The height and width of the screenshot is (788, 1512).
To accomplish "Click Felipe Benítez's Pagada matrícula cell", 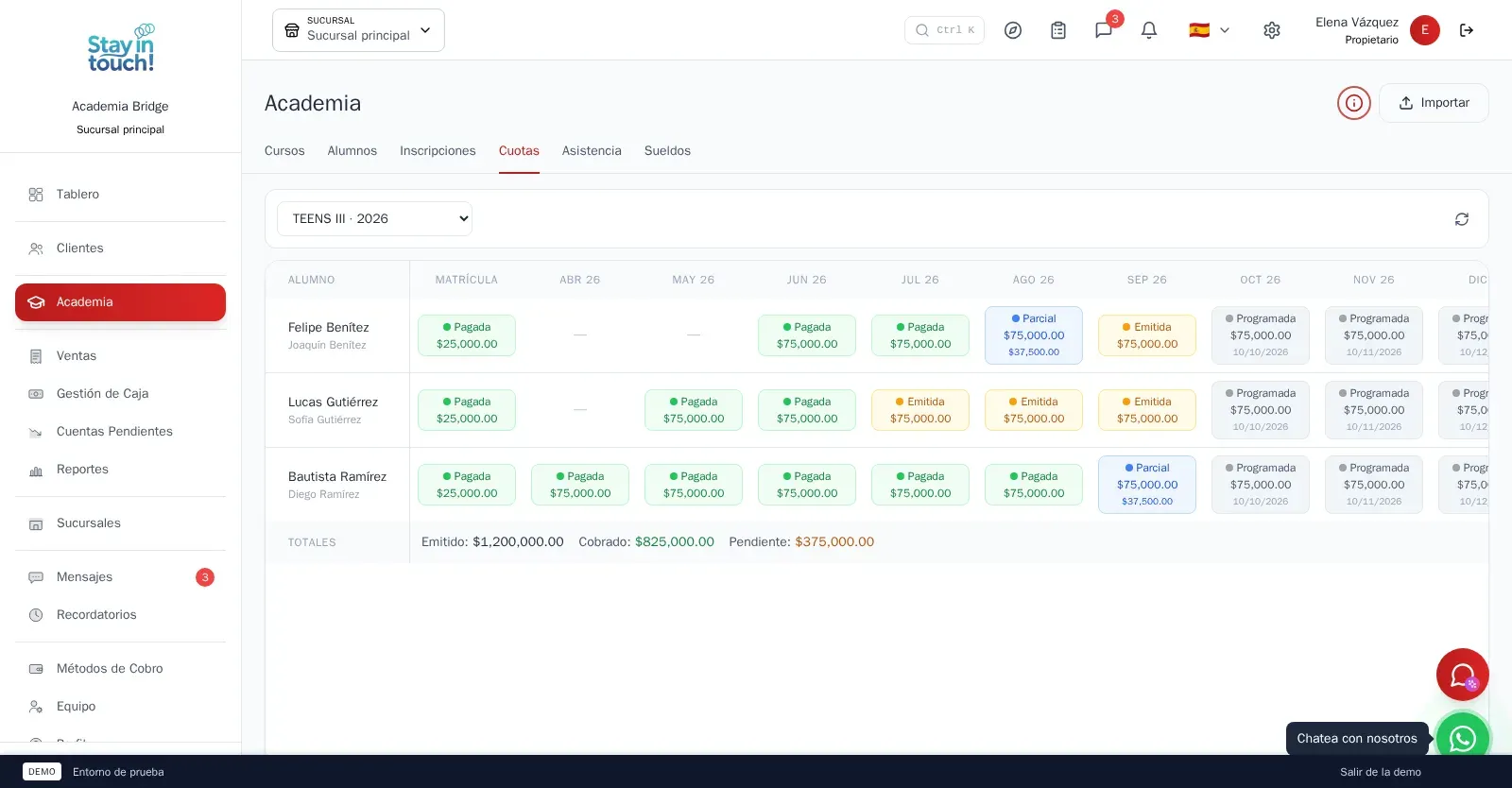I will point(467,335).
